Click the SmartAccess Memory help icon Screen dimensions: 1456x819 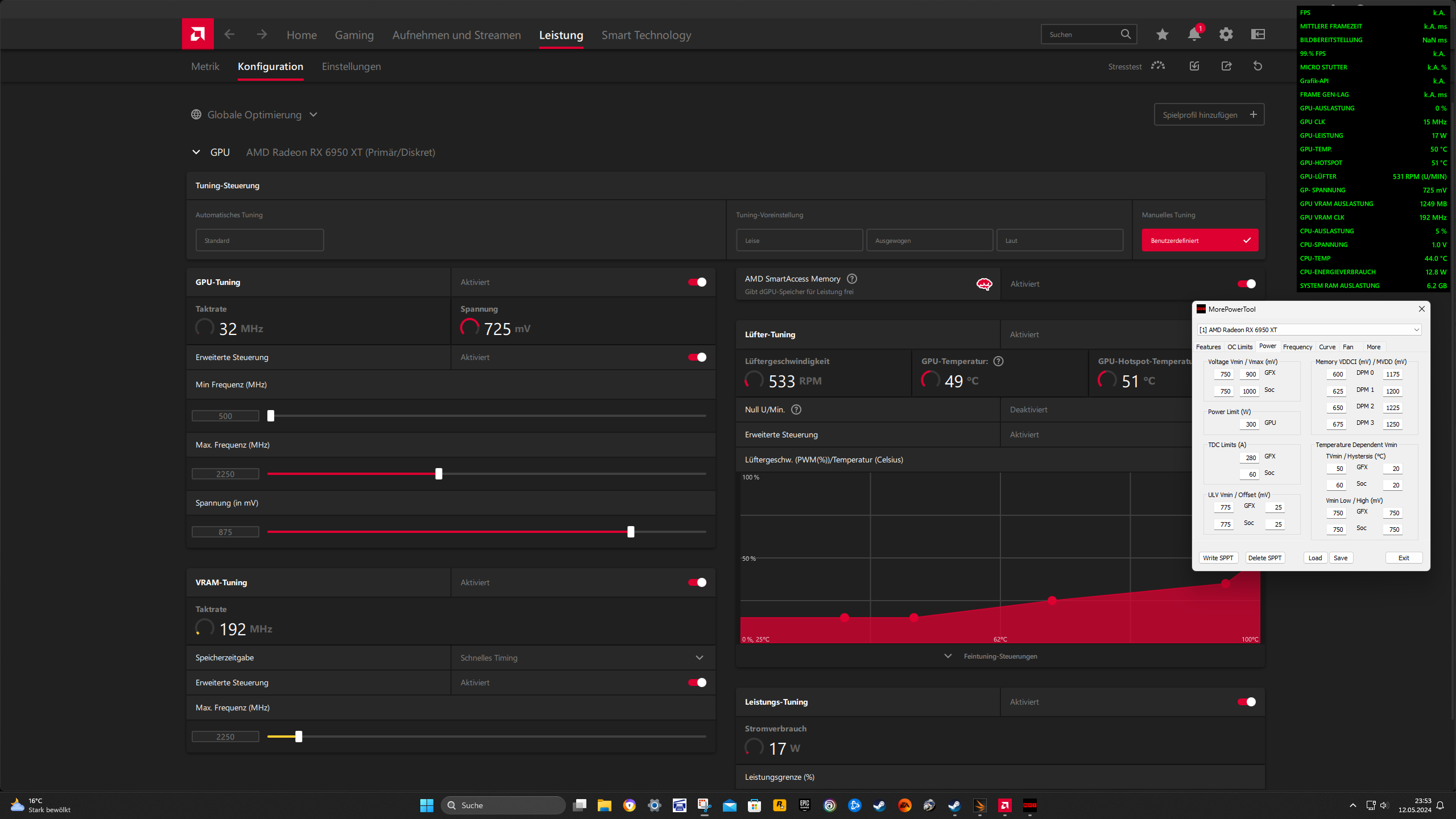pos(851,279)
